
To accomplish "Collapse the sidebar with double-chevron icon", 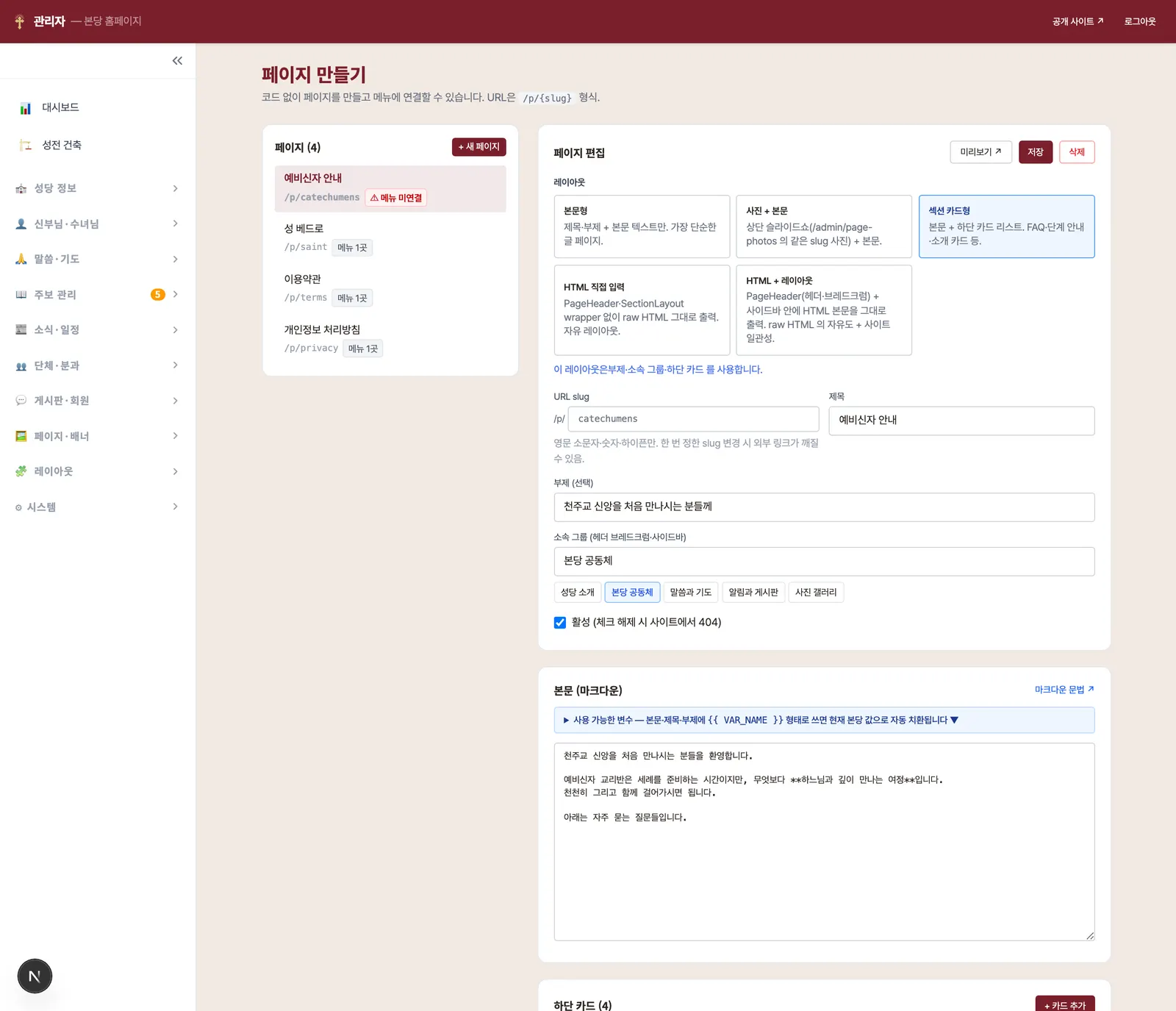I will (177, 61).
